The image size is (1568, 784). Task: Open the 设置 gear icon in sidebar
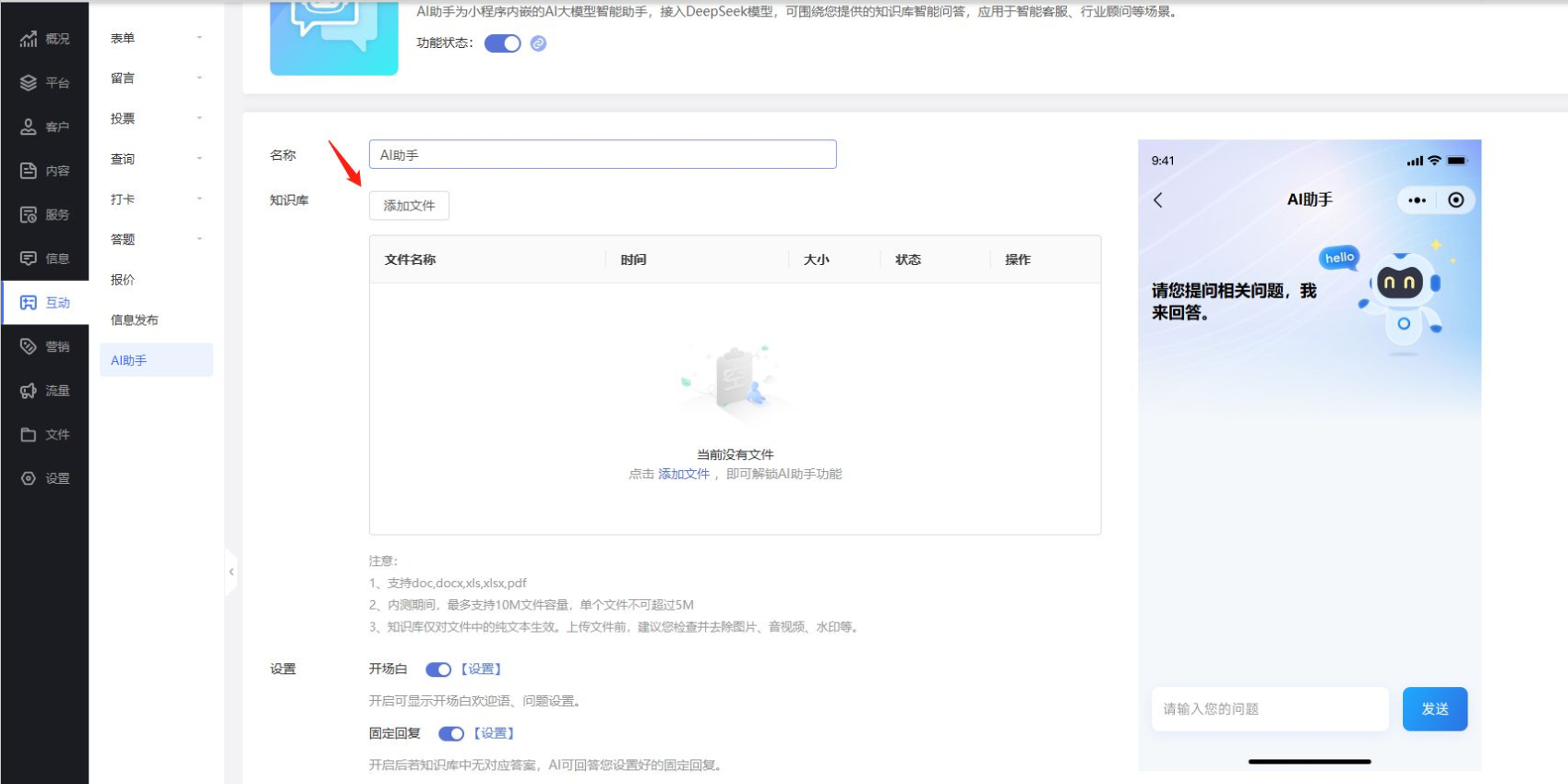(29, 478)
